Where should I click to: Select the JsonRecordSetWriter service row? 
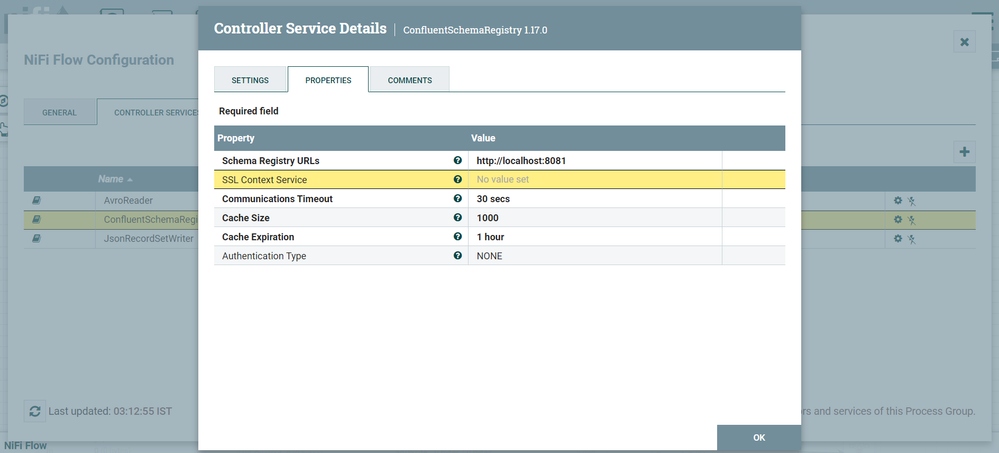click(x=500, y=239)
